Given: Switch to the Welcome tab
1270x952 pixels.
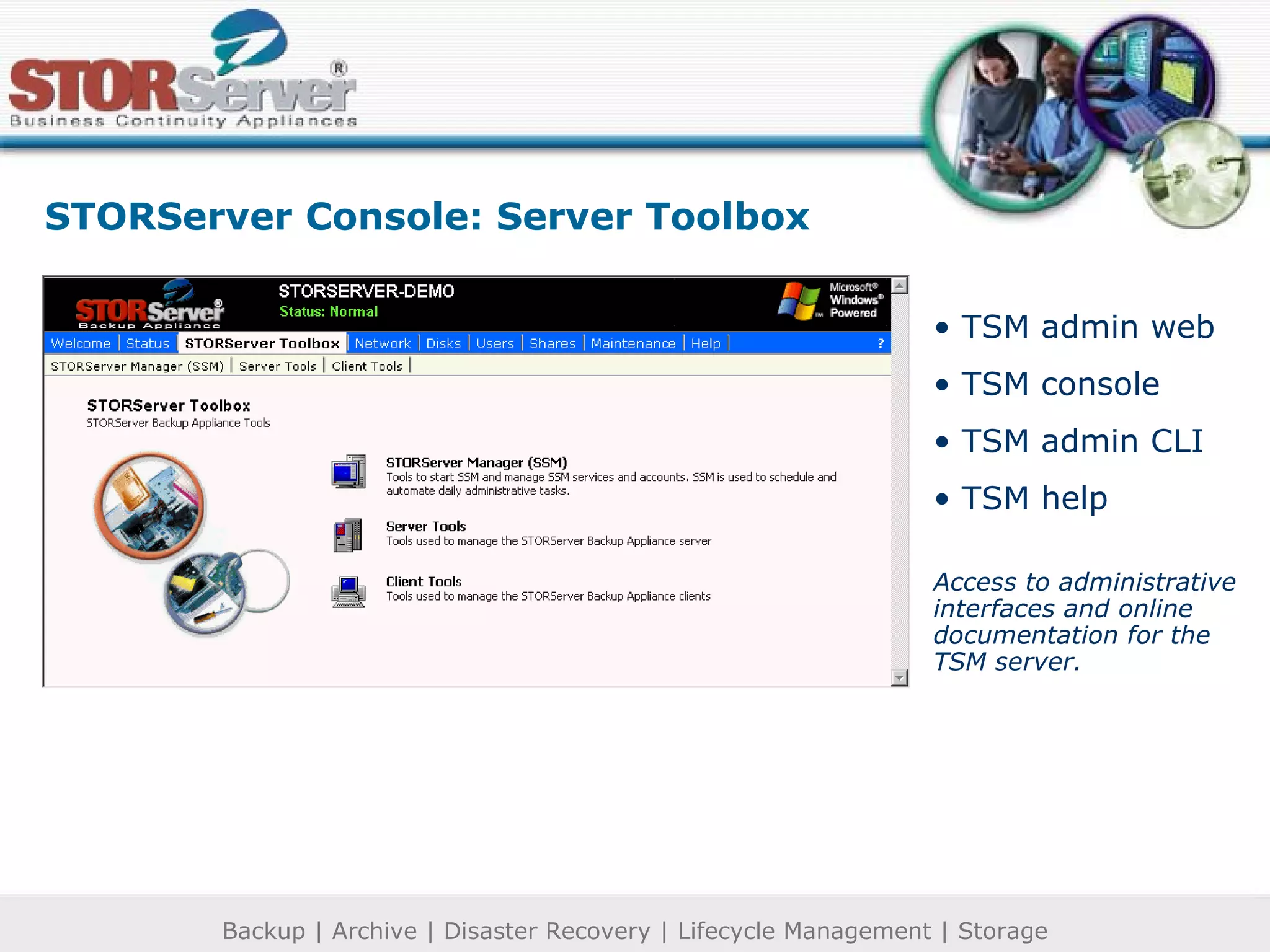Looking at the screenshot, I should pyautogui.click(x=81, y=343).
